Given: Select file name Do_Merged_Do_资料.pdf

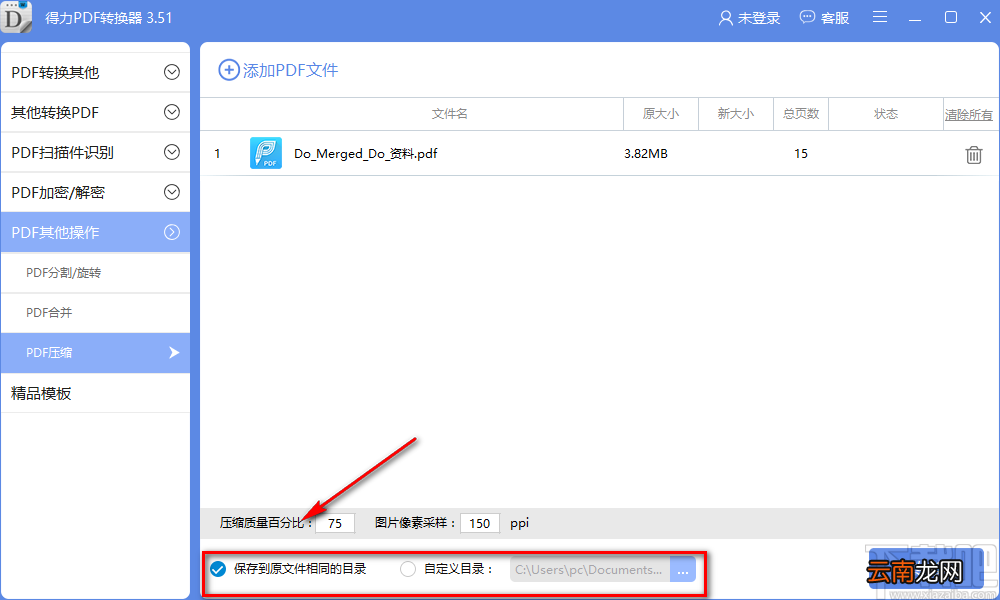Looking at the screenshot, I should point(365,154).
